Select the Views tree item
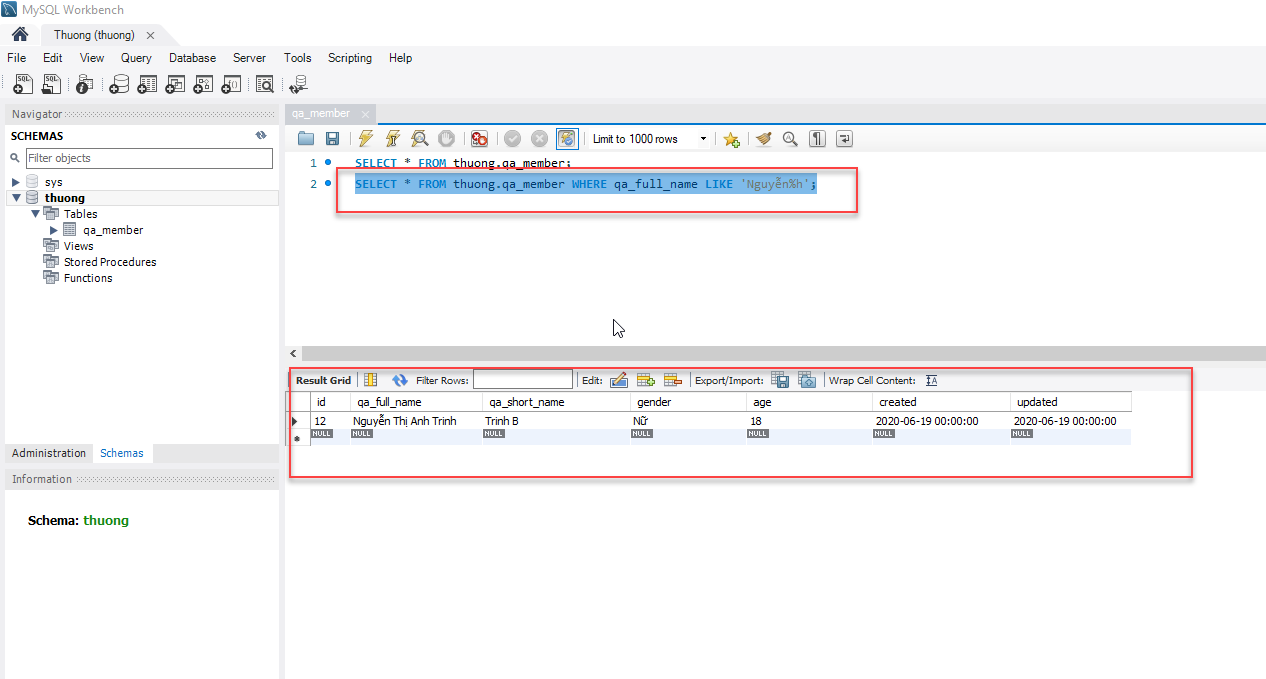The width and height of the screenshot is (1266, 679). point(78,246)
